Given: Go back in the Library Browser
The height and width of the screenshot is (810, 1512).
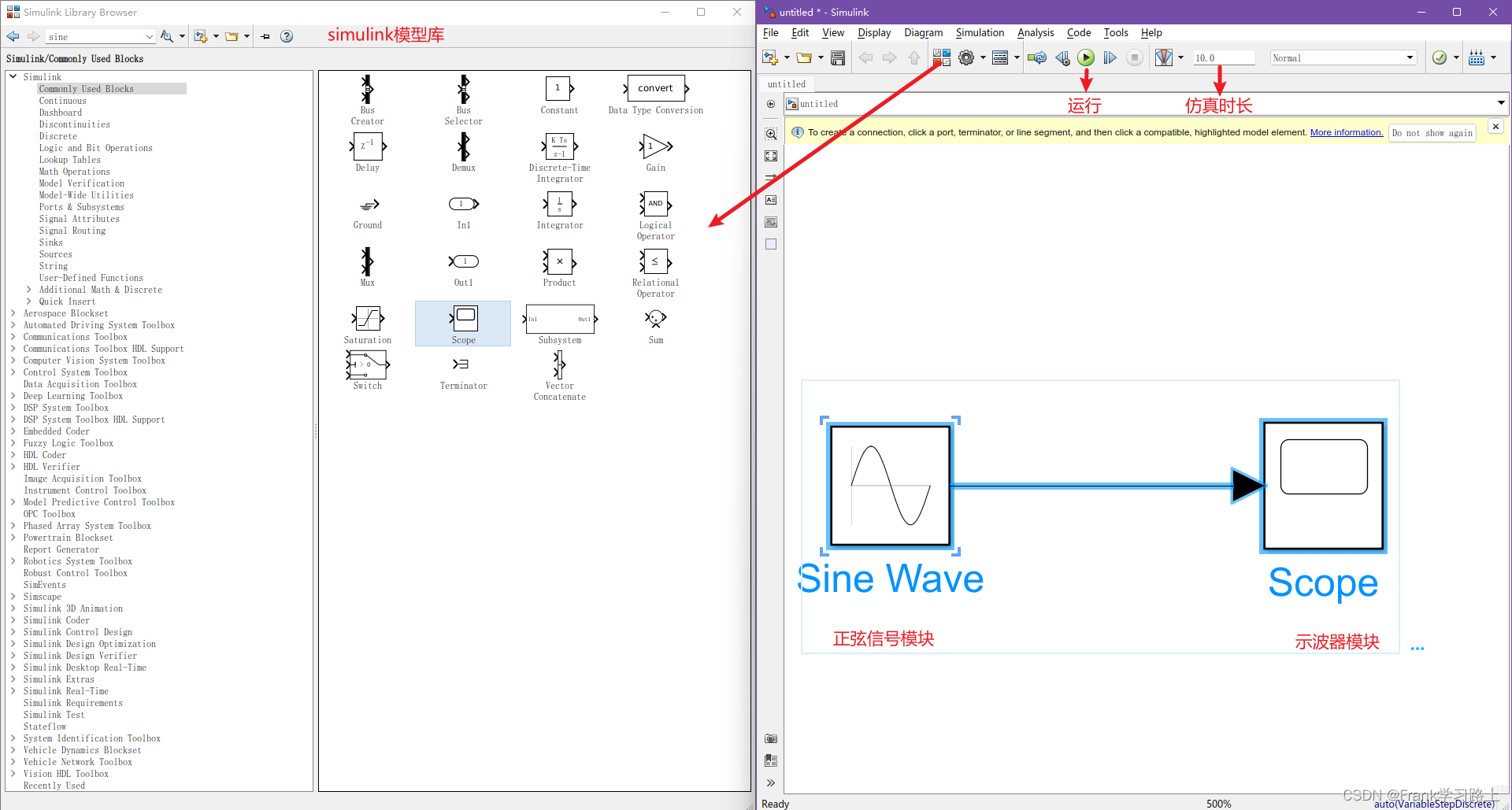Looking at the screenshot, I should 13,36.
